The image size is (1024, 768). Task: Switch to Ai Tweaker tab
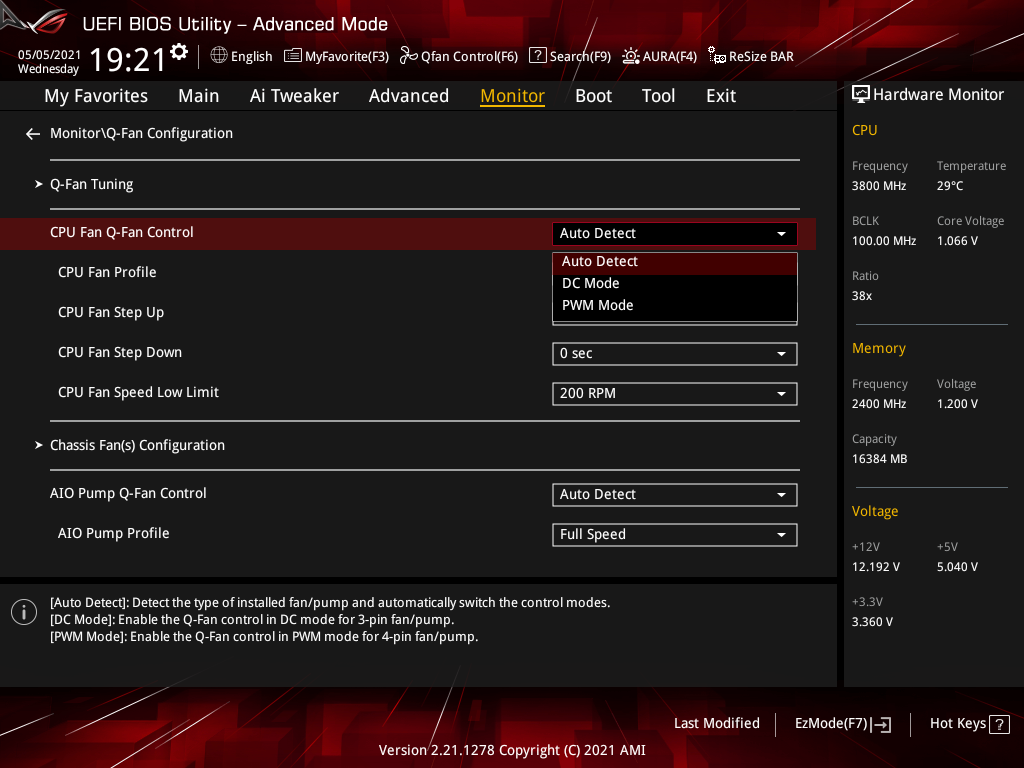[294, 96]
